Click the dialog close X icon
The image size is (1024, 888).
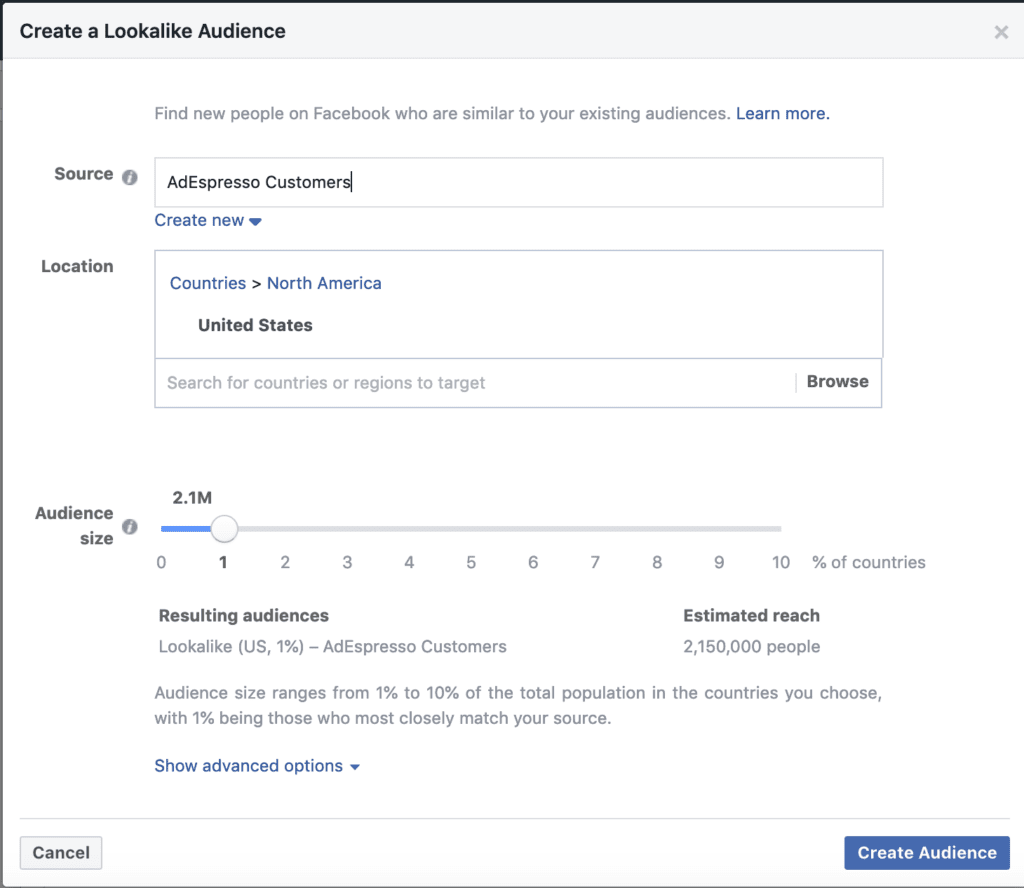pyautogui.click(x=1001, y=31)
